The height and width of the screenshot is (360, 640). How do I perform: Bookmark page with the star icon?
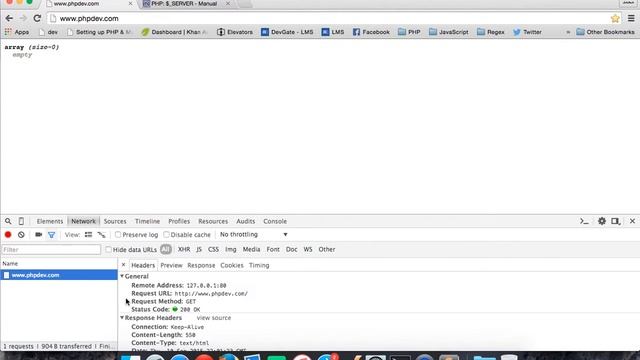coord(615,18)
